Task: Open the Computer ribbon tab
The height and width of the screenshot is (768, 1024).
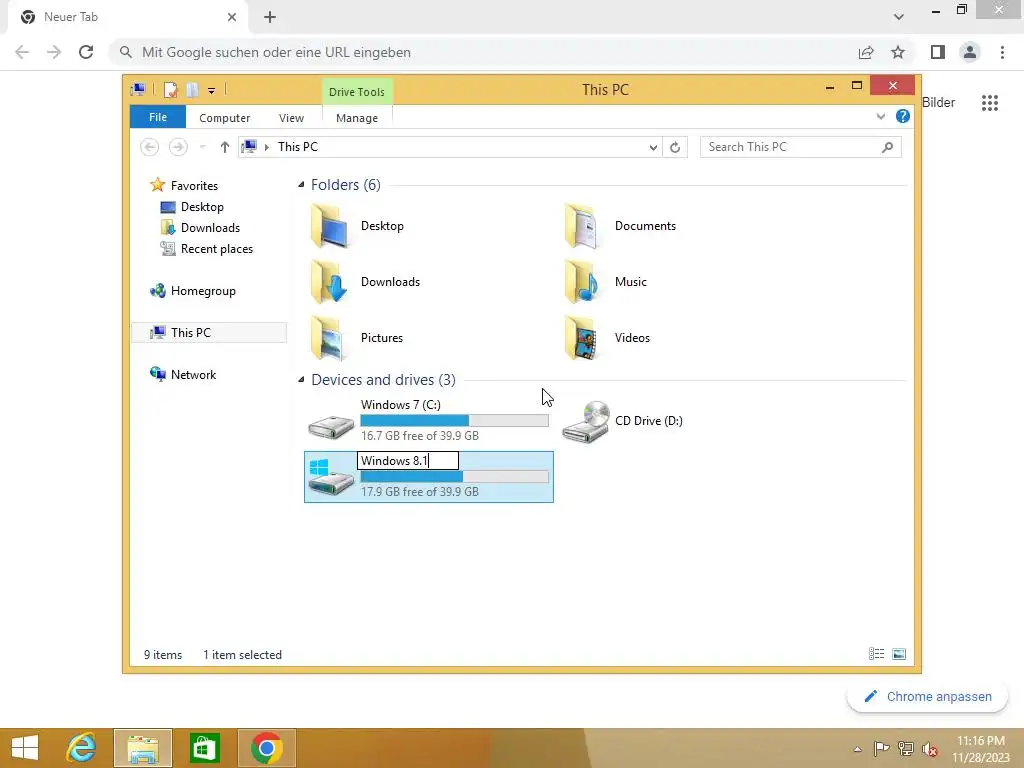Action: pos(225,118)
